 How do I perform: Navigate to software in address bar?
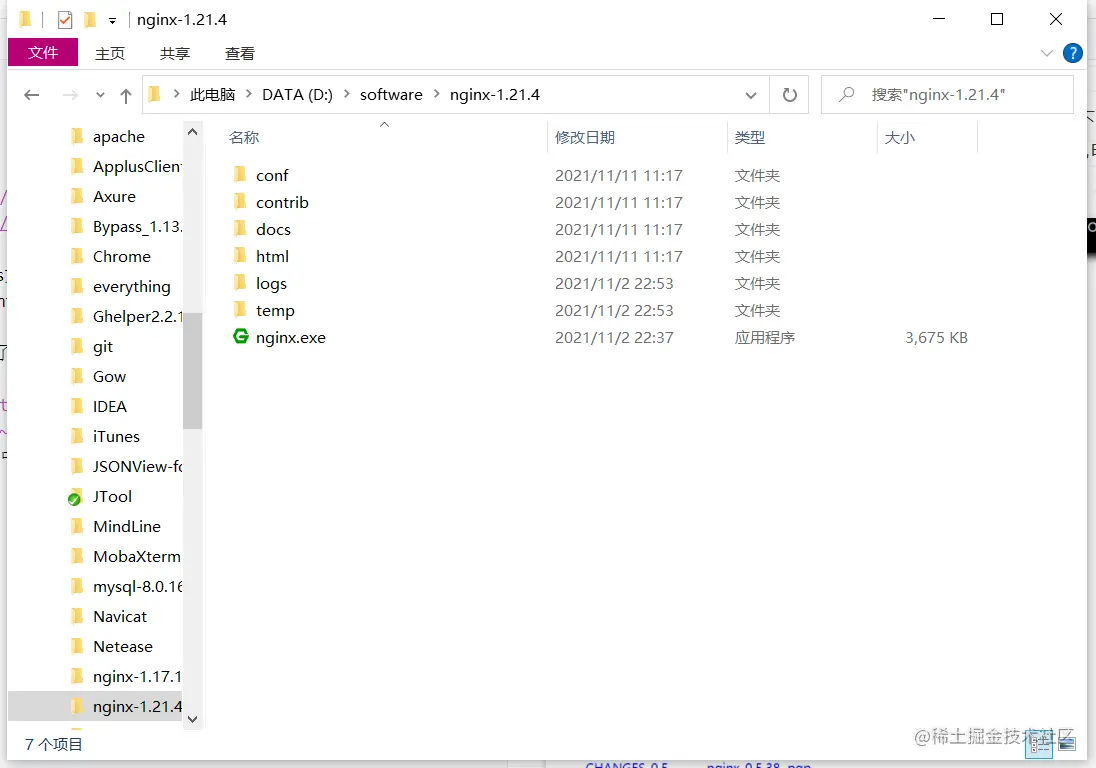pyautogui.click(x=391, y=94)
